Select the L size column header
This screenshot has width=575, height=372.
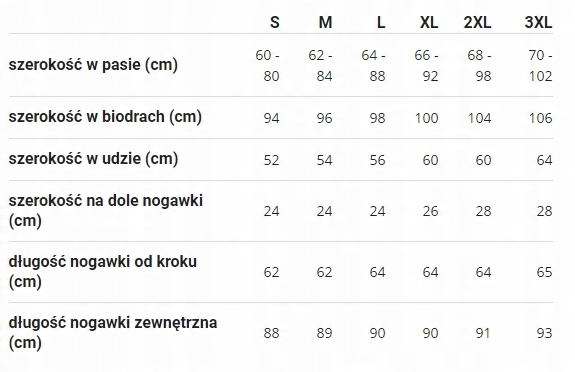coord(381,22)
